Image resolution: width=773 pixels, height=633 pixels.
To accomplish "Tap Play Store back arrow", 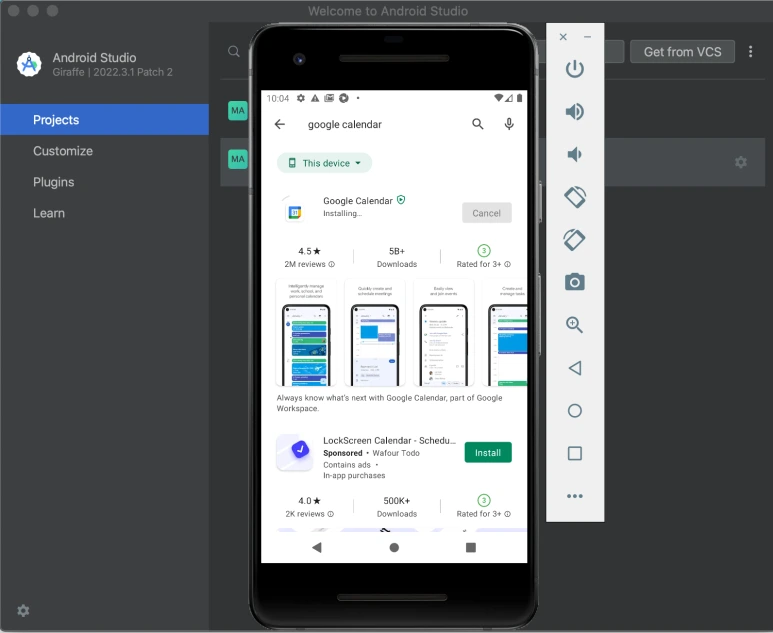I will (280, 124).
